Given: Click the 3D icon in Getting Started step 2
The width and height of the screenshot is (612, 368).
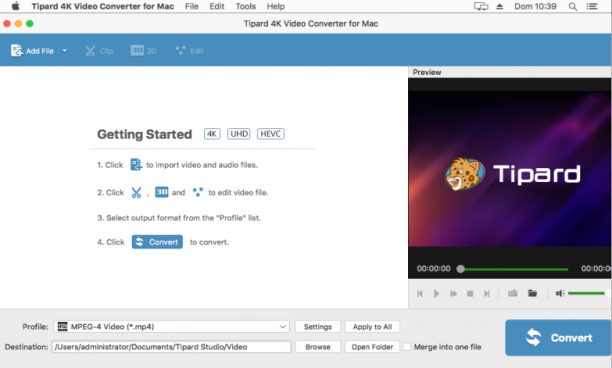Looking at the screenshot, I should 162,192.
